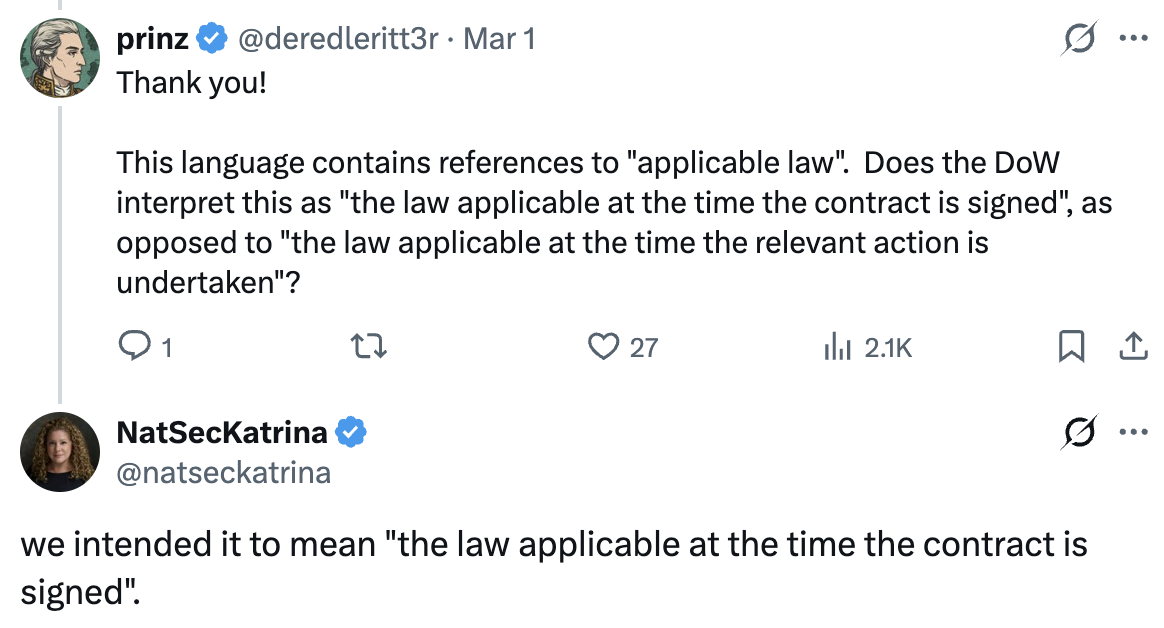Click Grok icon on prinz's tweet
The height and width of the screenshot is (628, 1164).
click(1082, 41)
